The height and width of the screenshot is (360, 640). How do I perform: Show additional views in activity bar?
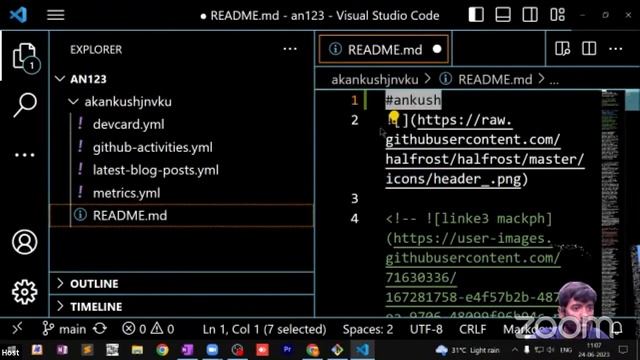coord(24,155)
